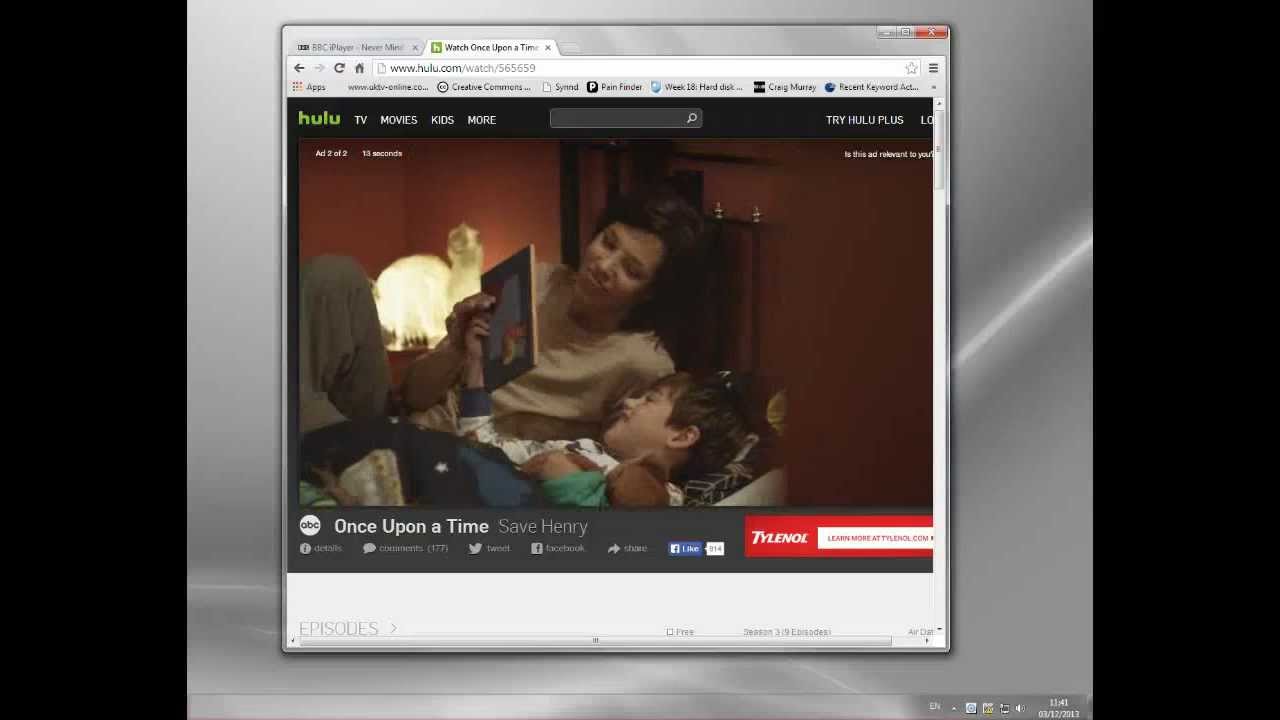Open the Week 18: Hard disk bookmark
Image resolution: width=1280 pixels, height=720 pixels.
tap(697, 87)
